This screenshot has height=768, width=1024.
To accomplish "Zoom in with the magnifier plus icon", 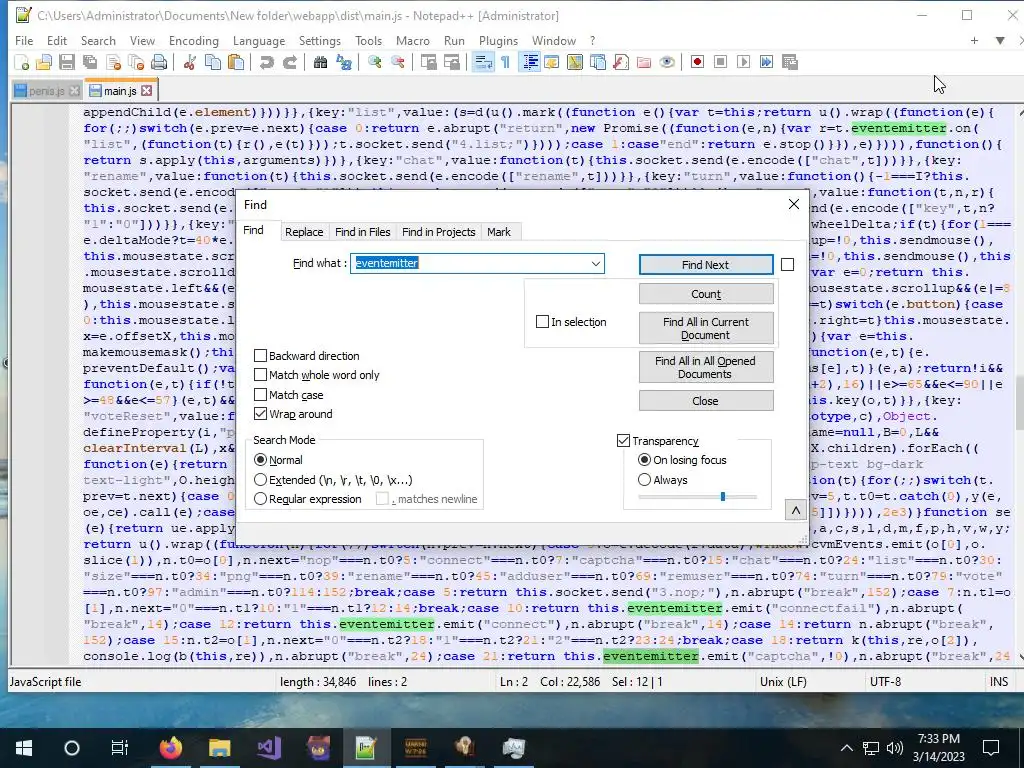I will pos(374,62).
